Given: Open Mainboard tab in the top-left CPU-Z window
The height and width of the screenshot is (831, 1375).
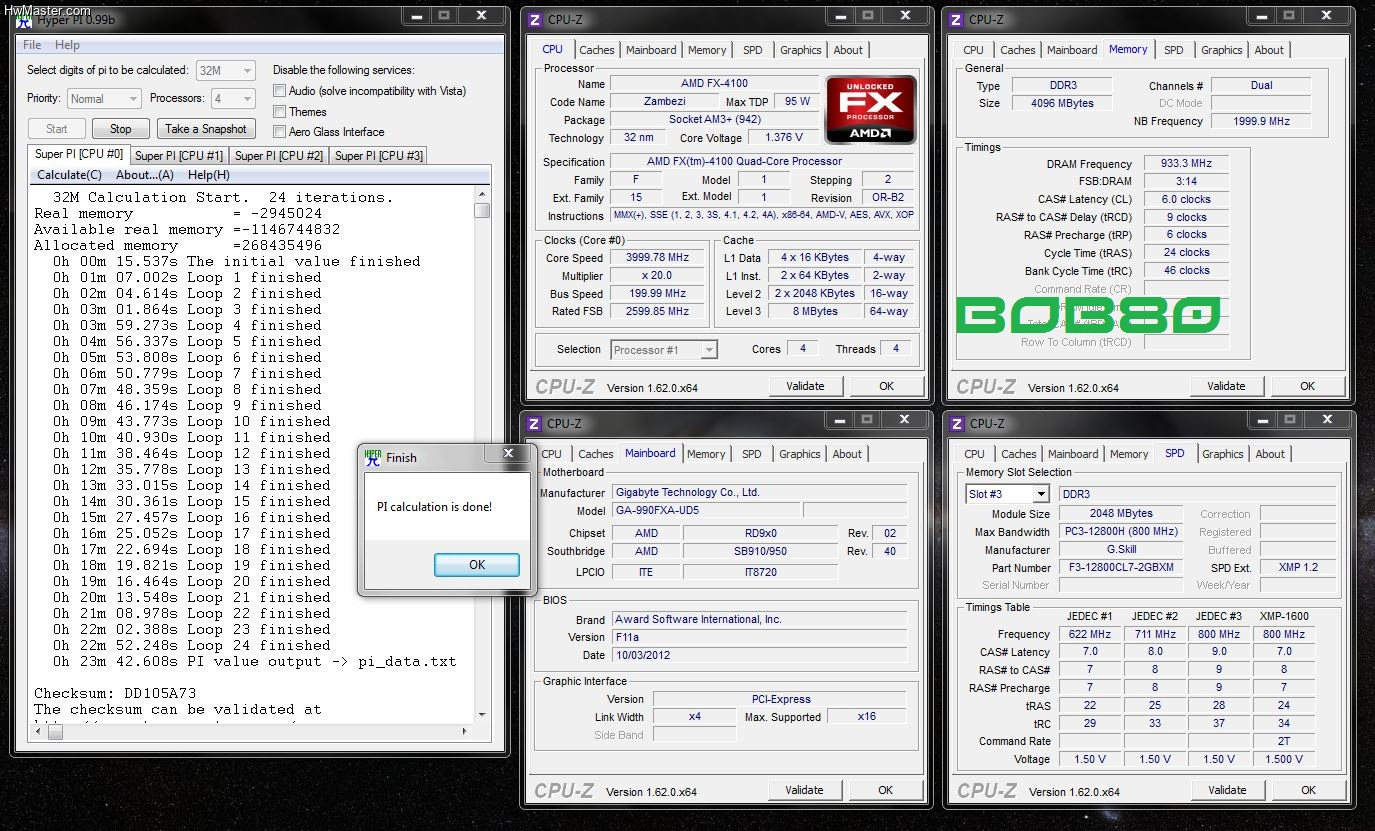Looking at the screenshot, I should pos(651,50).
